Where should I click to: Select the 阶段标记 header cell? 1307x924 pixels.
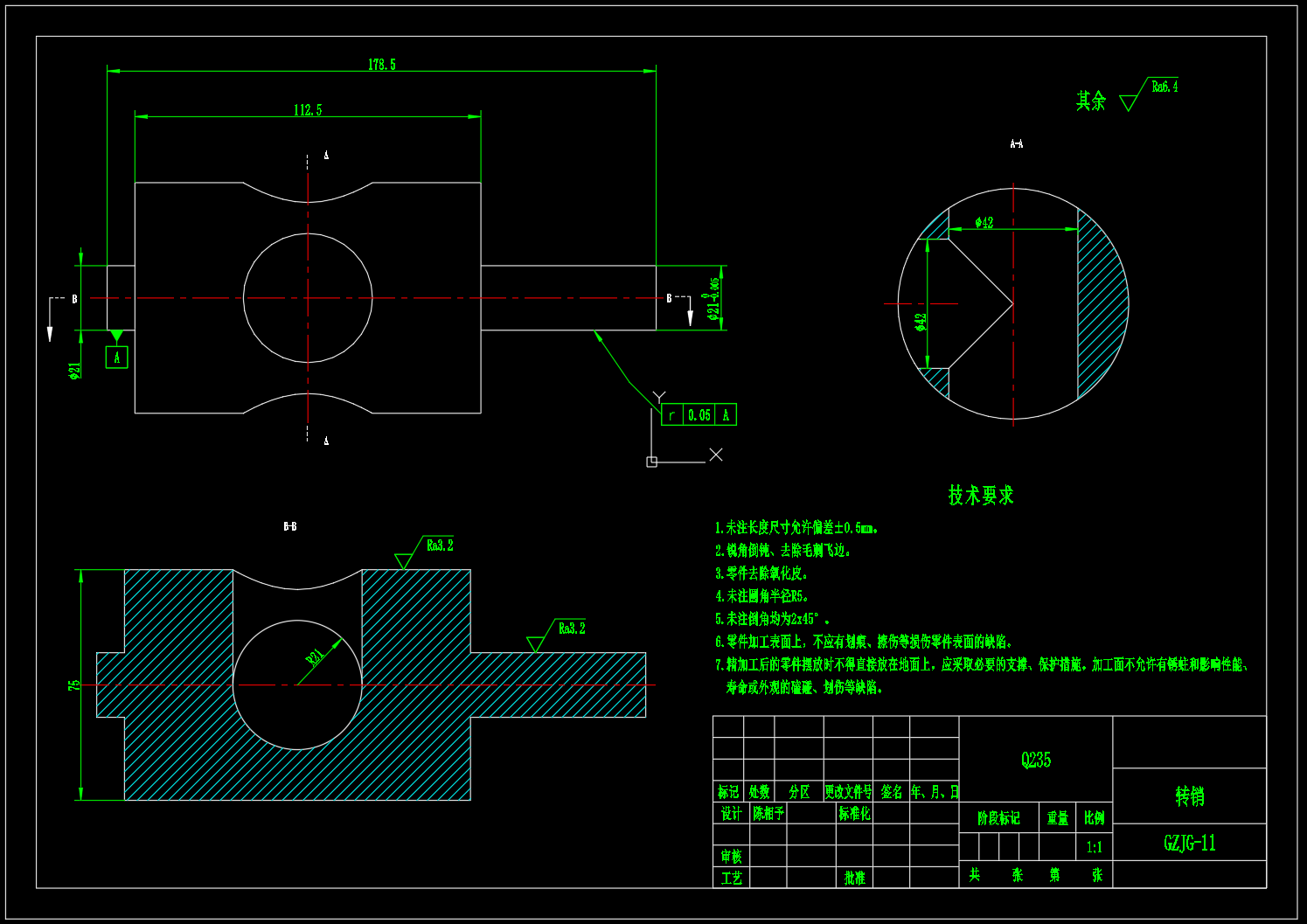pyautogui.click(x=999, y=818)
